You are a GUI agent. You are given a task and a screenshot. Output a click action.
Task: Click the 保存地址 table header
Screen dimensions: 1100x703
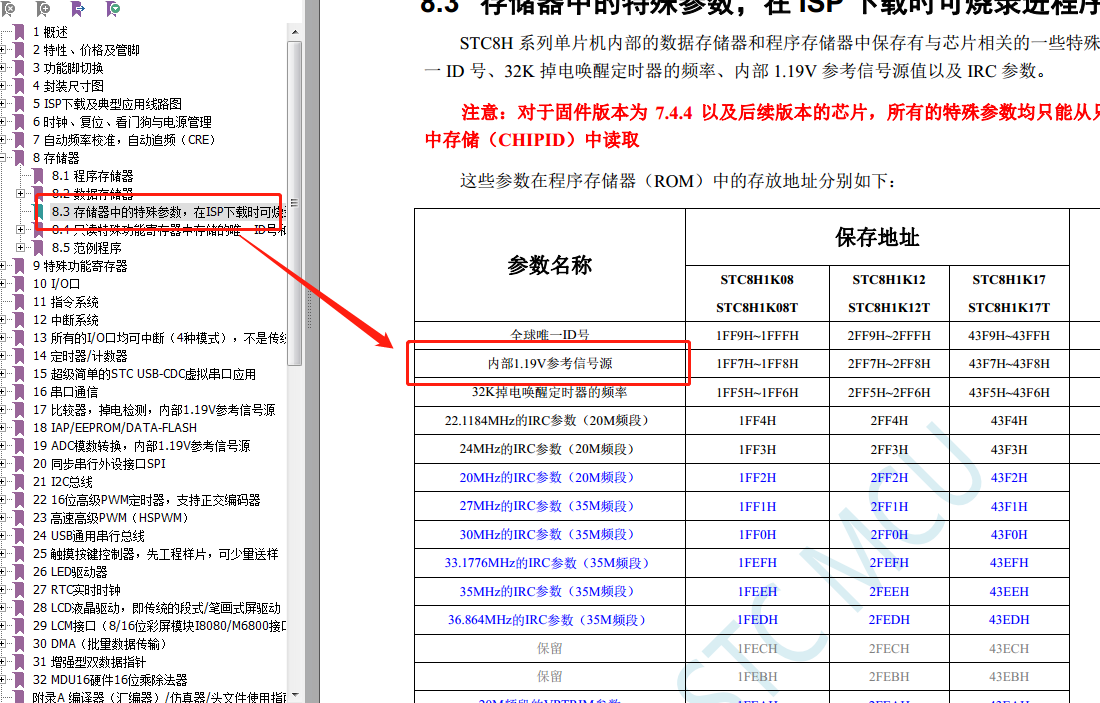(878, 237)
